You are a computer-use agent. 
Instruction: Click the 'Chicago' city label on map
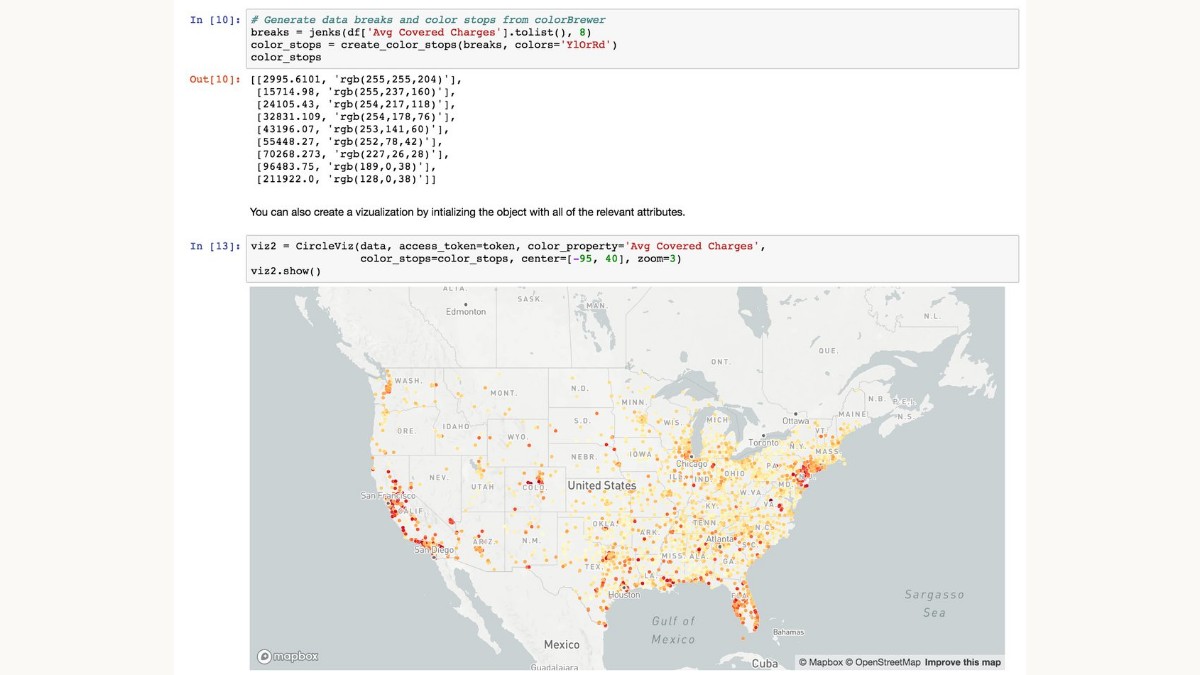[691, 464]
